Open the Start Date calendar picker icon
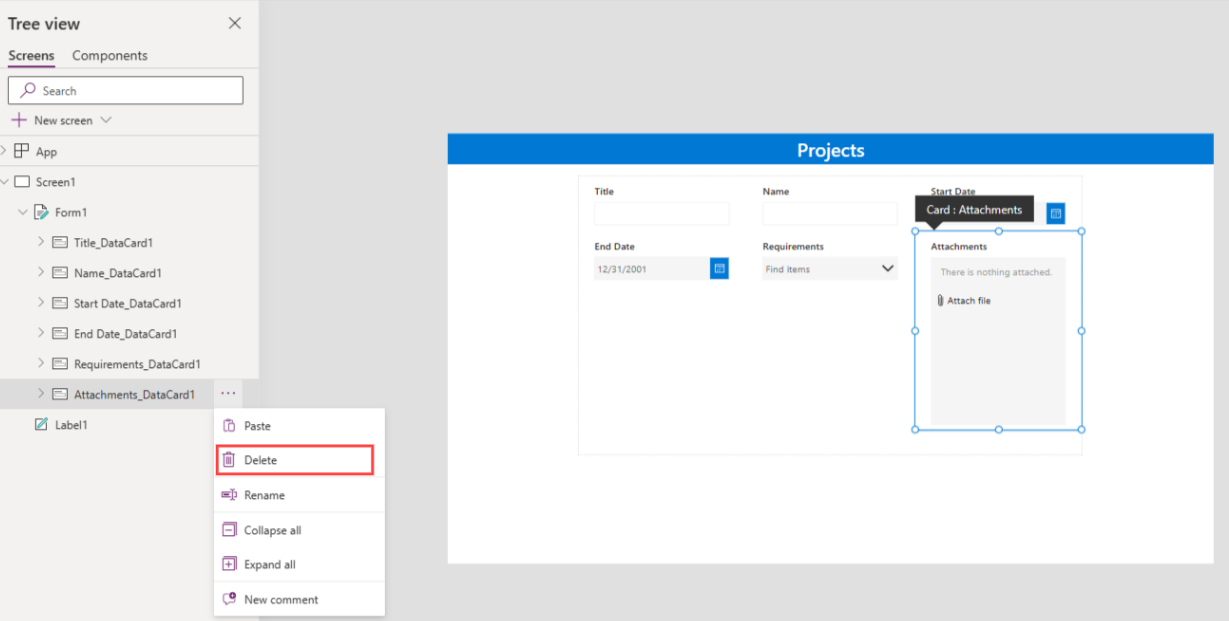This screenshot has width=1229, height=621. coord(1055,213)
